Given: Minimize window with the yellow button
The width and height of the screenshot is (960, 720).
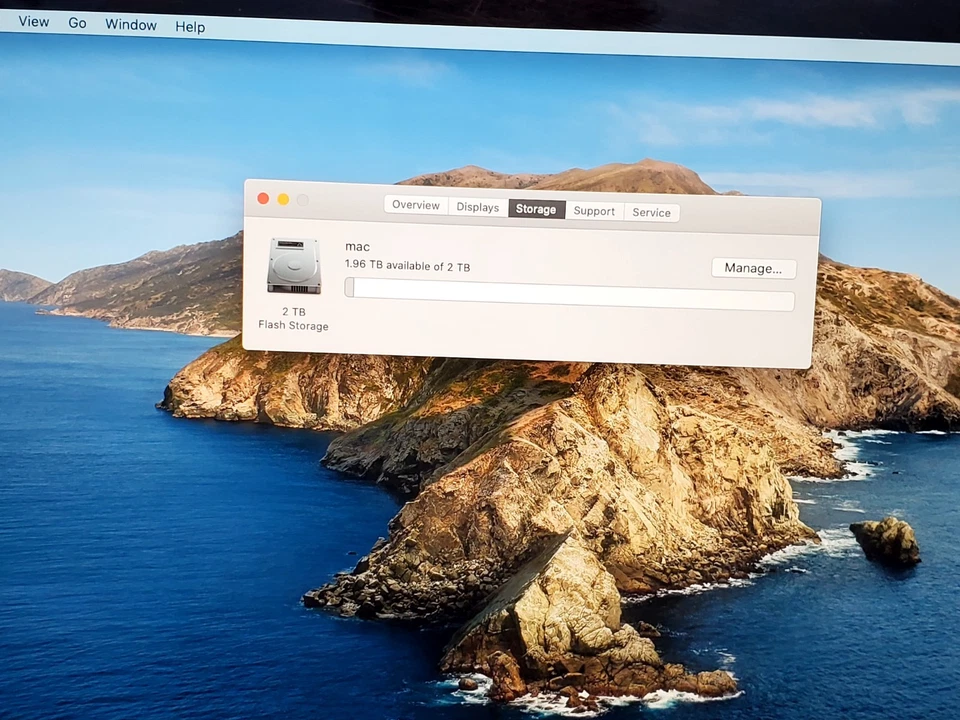Looking at the screenshot, I should pos(283,199).
